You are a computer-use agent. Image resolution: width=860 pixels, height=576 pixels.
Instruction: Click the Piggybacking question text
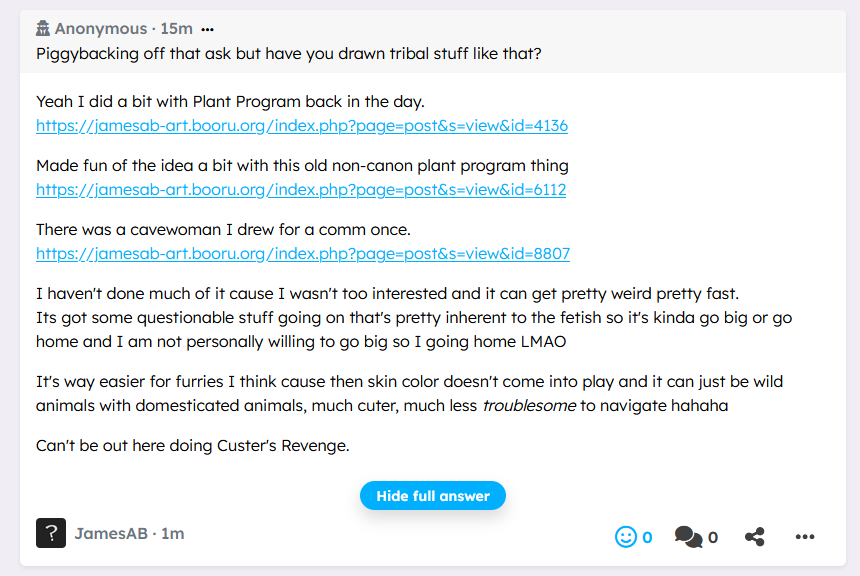(x=288, y=53)
